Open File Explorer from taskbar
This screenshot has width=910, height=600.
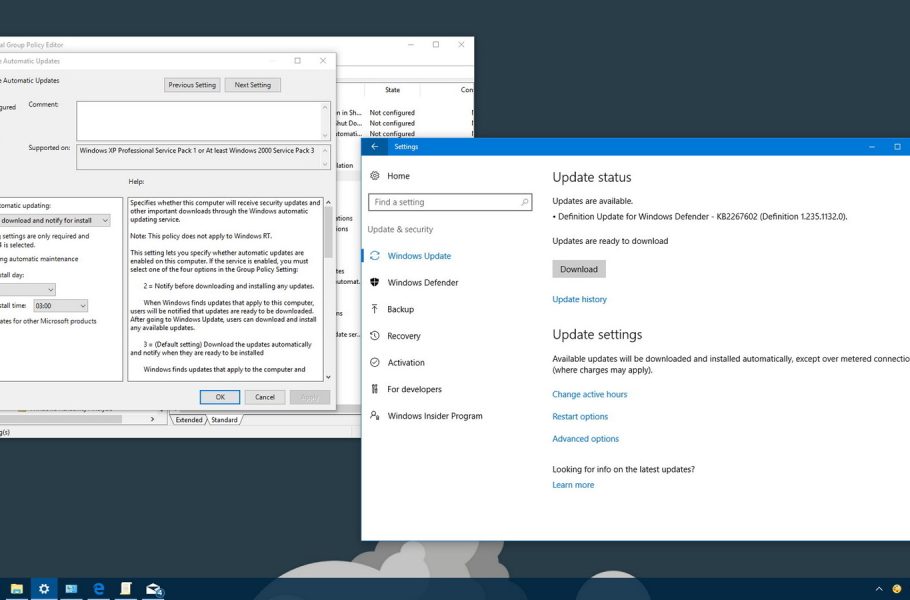pos(17,589)
